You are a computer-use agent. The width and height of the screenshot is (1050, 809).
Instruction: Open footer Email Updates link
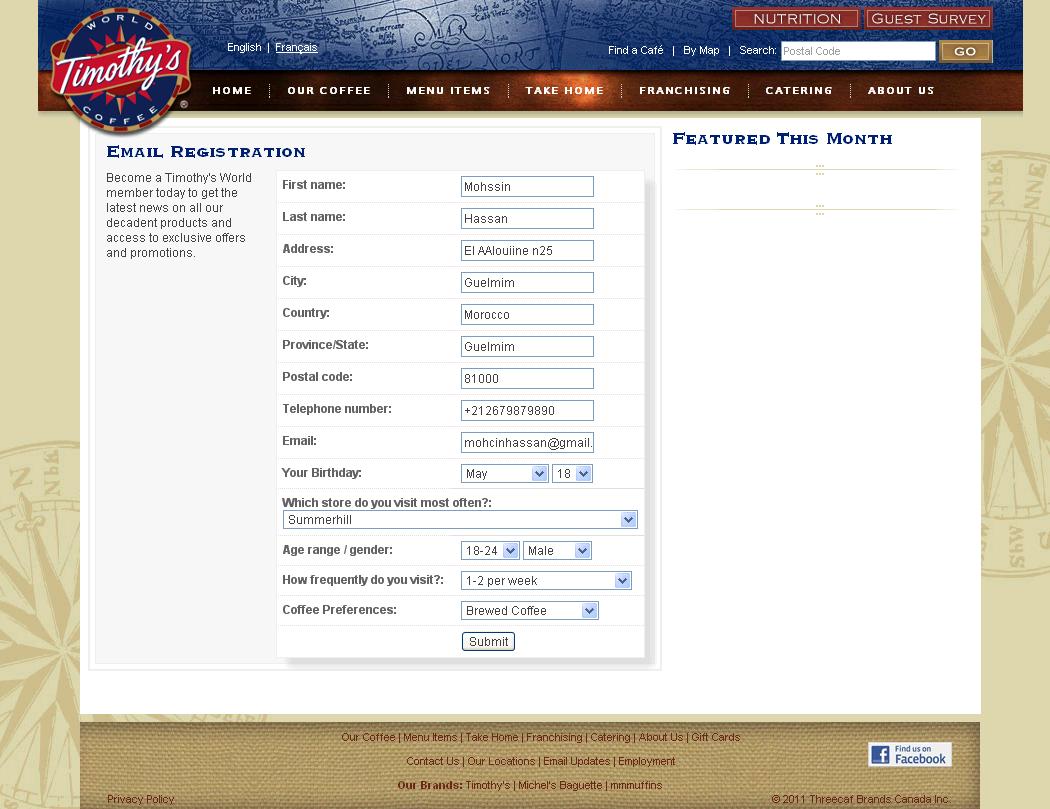click(577, 761)
